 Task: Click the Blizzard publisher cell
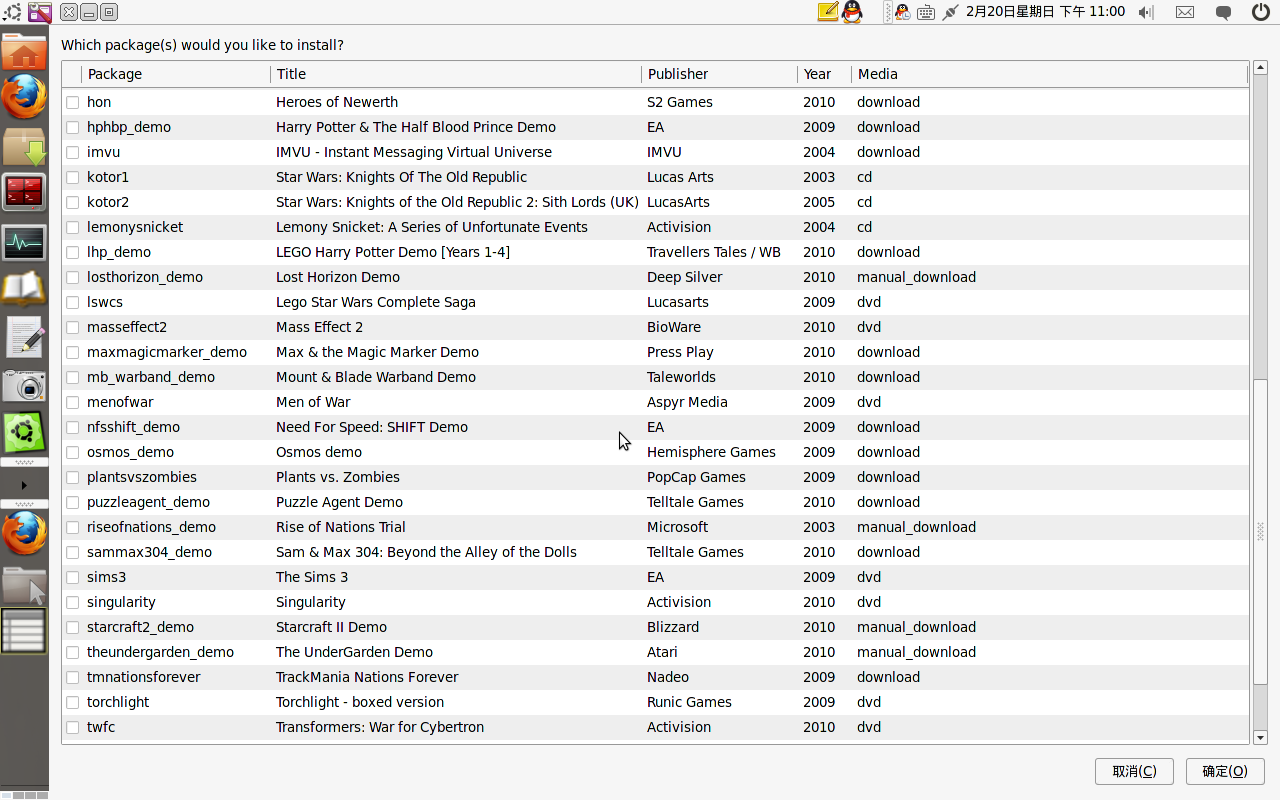pos(673,627)
